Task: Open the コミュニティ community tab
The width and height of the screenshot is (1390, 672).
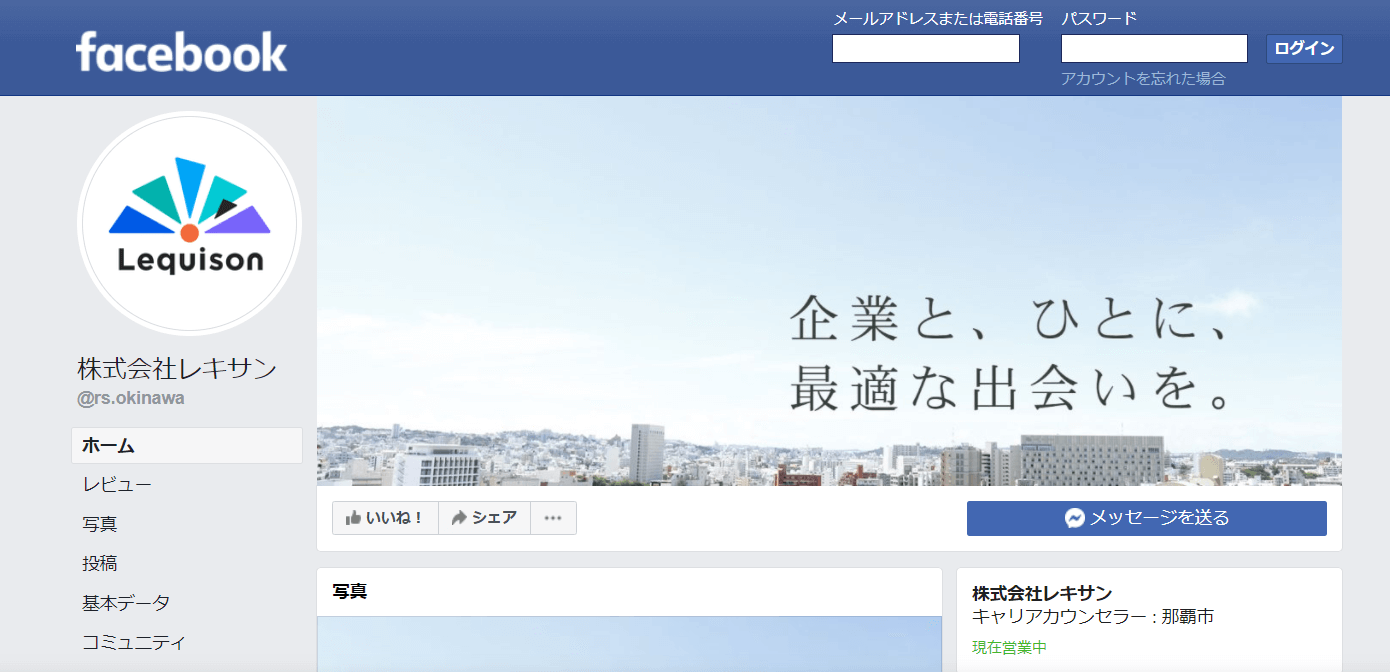Action: pos(134,642)
